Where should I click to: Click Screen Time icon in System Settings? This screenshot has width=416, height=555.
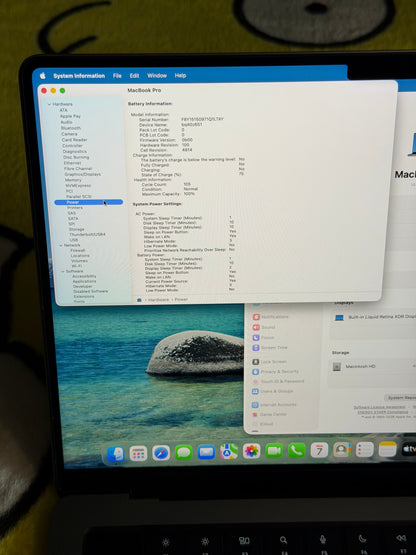(256, 348)
